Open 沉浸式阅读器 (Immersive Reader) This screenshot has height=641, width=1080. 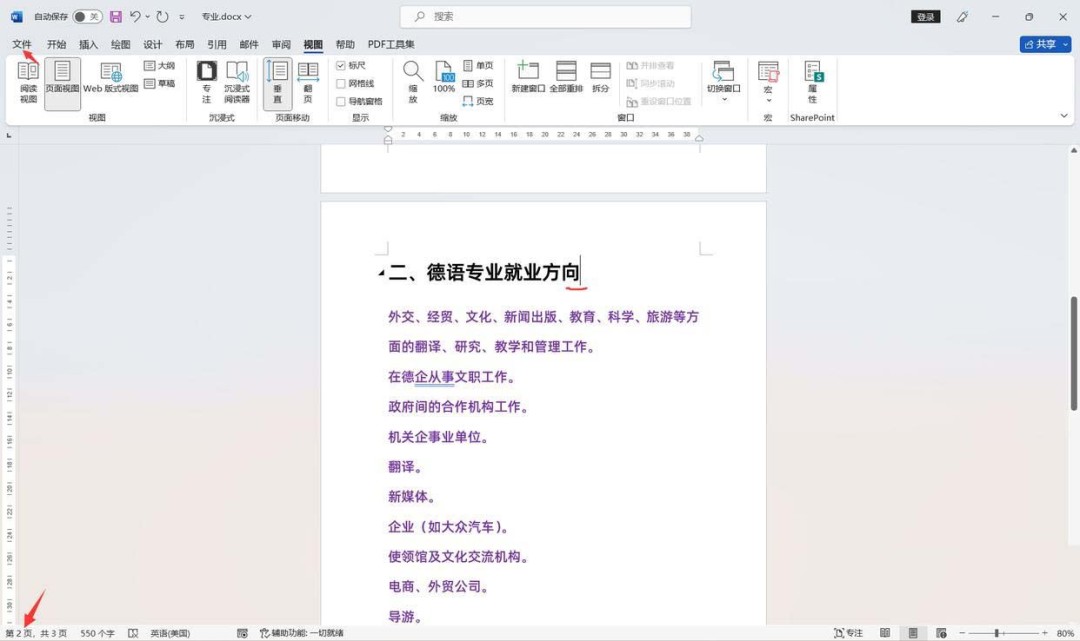pos(237,80)
